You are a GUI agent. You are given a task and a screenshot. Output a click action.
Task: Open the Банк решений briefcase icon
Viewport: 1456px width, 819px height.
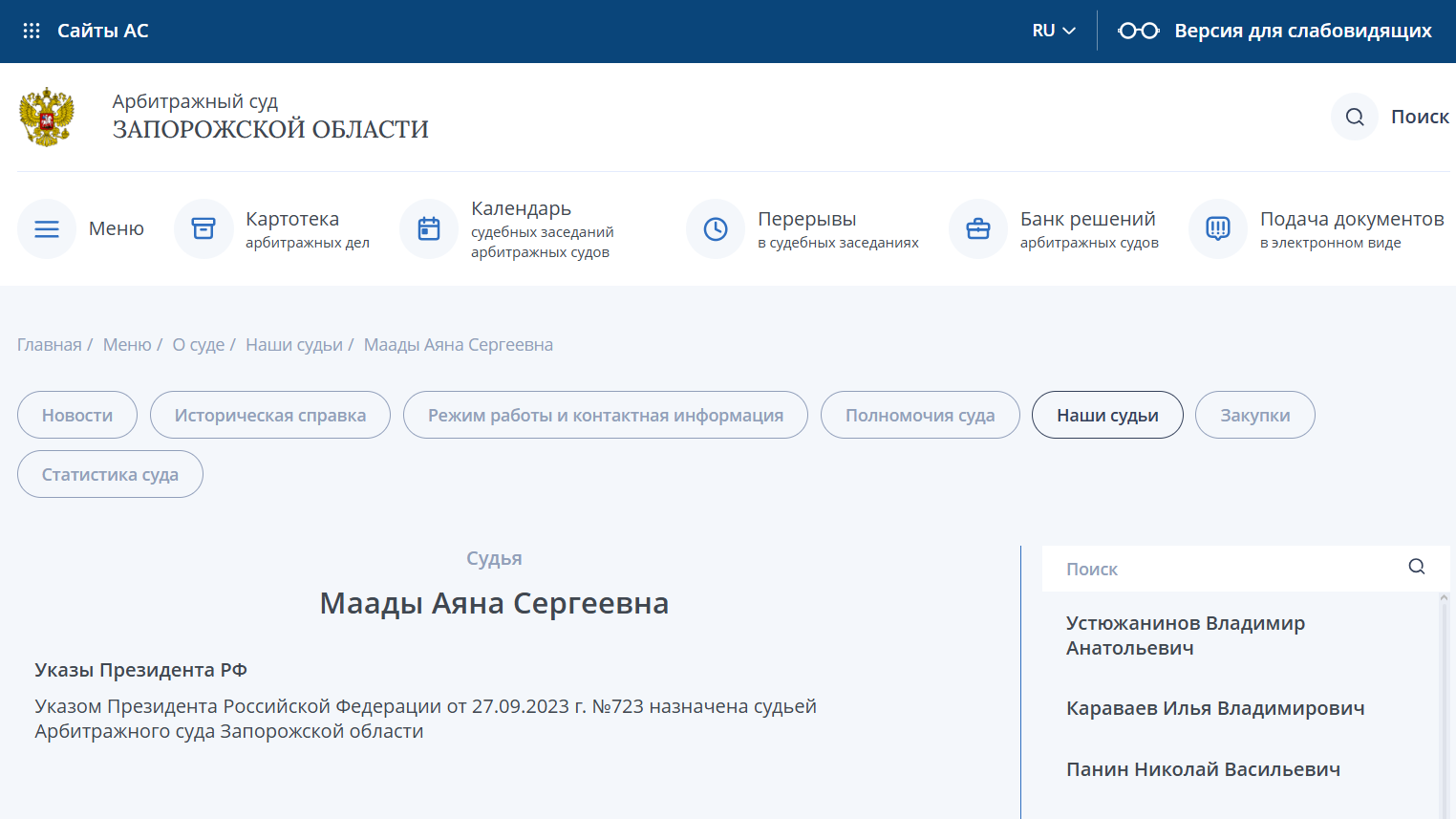978,228
